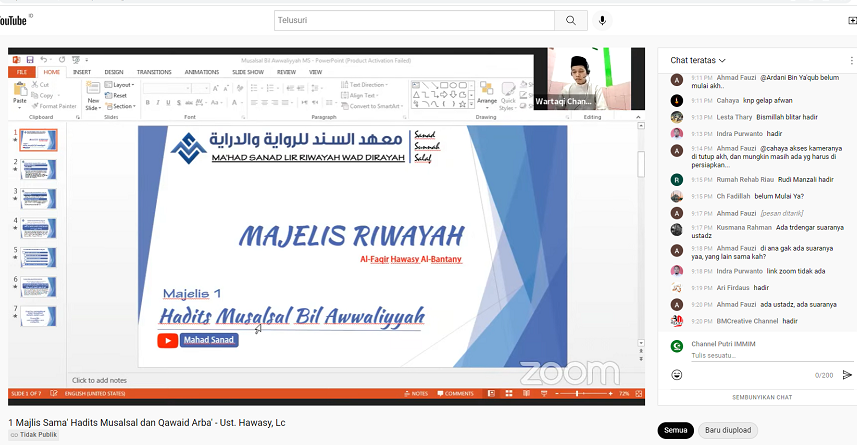The image size is (857, 445).
Task: Click the Redo icon in PowerPoint toolbar
Action: coord(62,60)
